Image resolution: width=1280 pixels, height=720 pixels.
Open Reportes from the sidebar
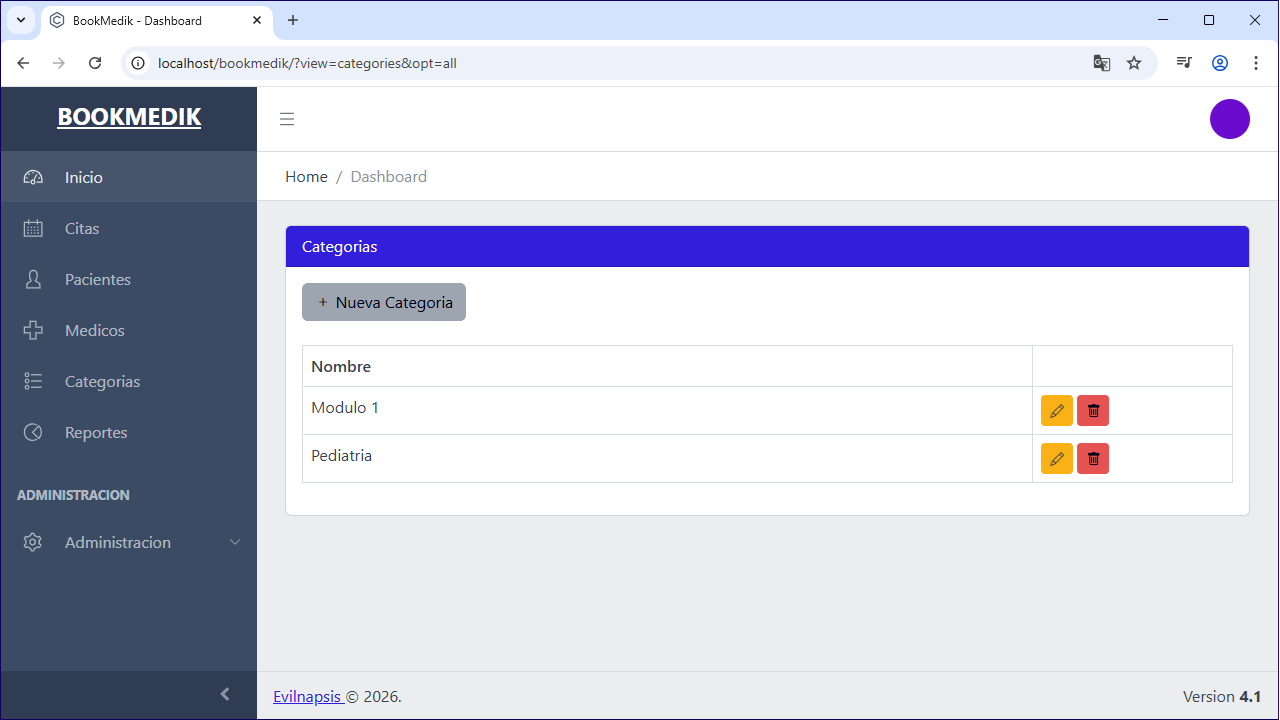pyautogui.click(x=129, y=432)
